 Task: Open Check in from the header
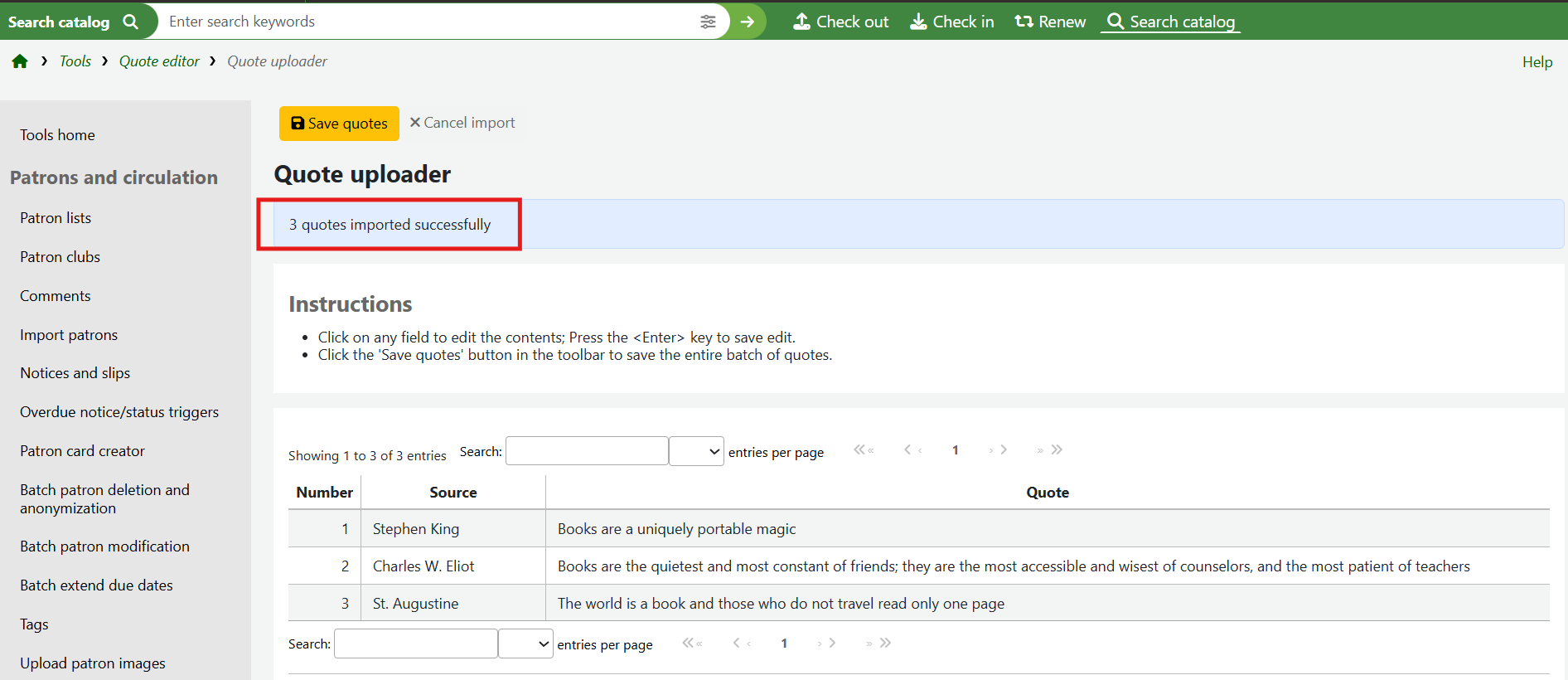coord(951,22)
